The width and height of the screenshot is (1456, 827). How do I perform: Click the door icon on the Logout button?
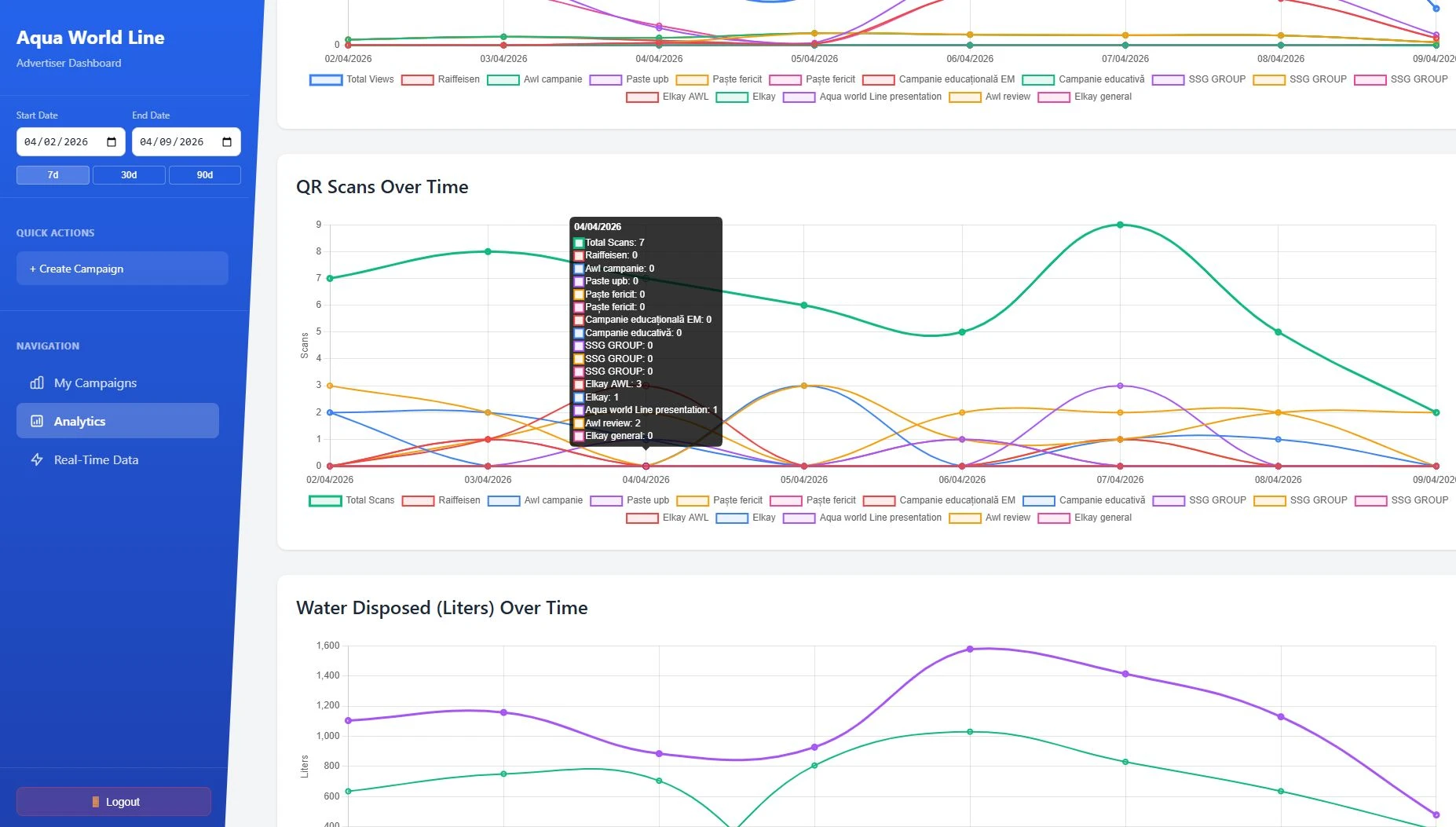(x=96, y=802)
